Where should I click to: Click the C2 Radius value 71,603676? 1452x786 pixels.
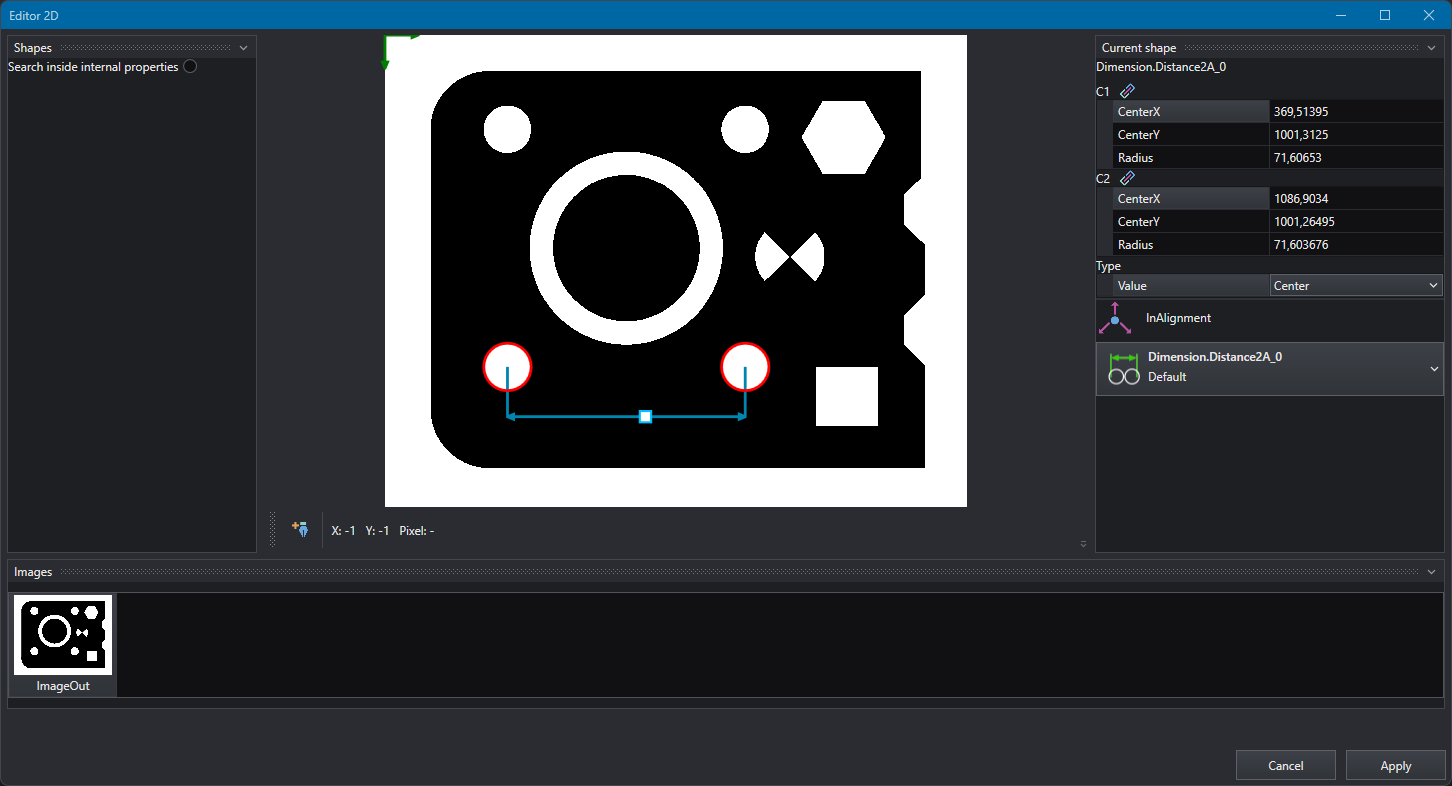pos(1356,245)
